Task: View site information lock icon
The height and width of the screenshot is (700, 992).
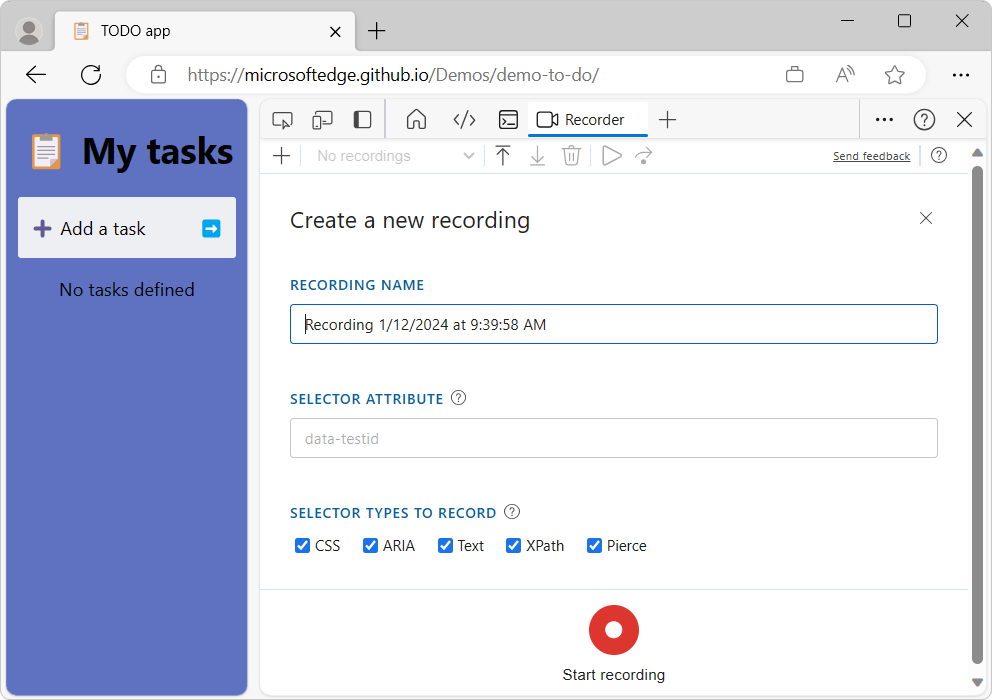Action: click(158, 75)
